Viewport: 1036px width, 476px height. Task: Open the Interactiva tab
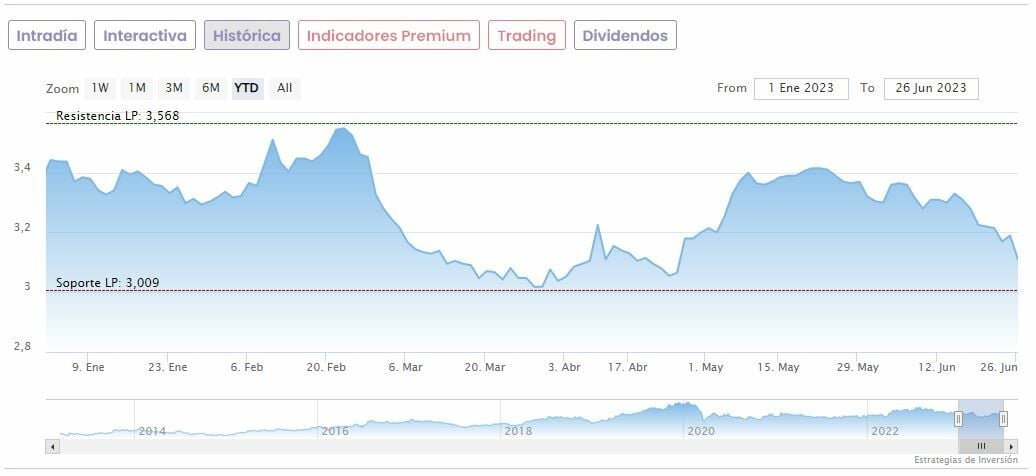pyautogui.click(x=145, y=36)
